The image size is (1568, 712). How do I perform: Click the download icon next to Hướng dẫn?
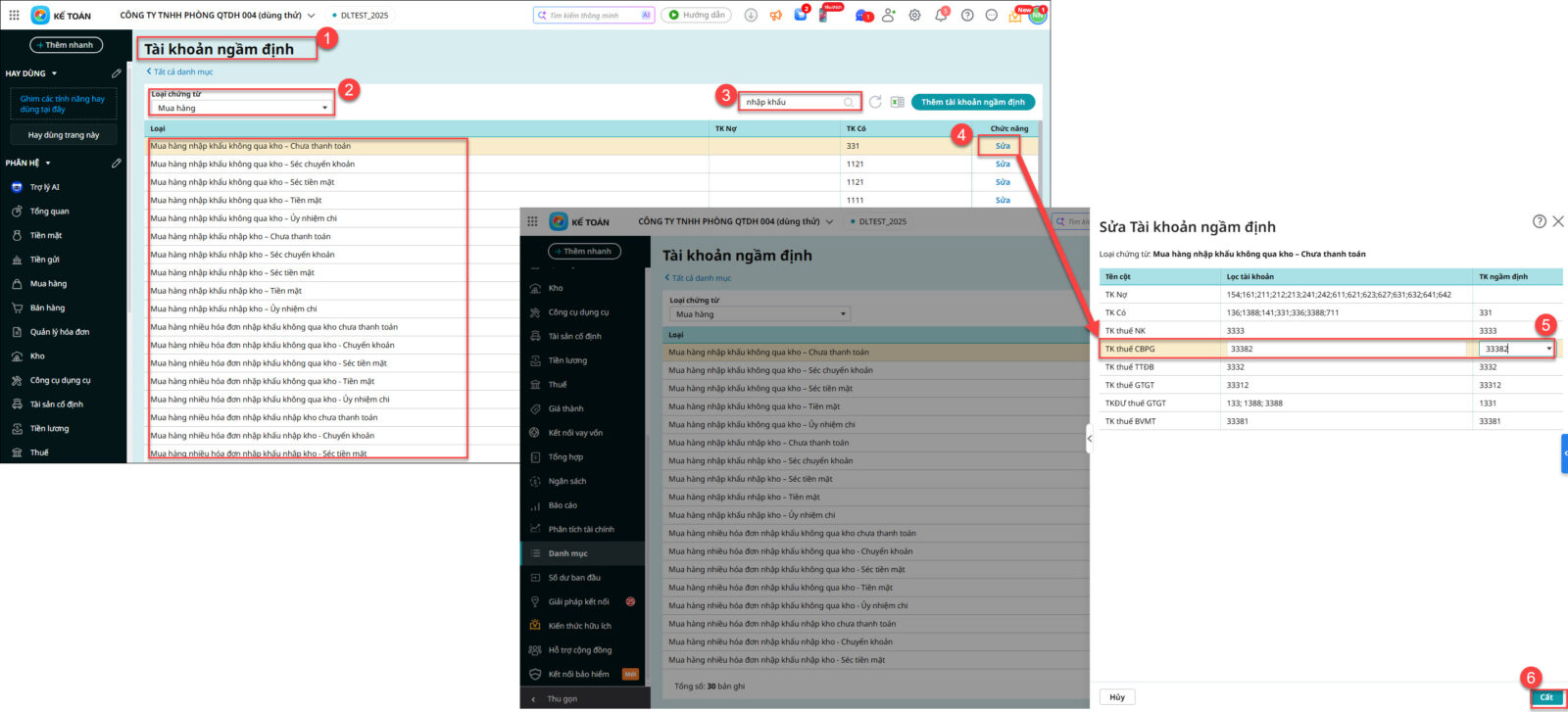751,16
